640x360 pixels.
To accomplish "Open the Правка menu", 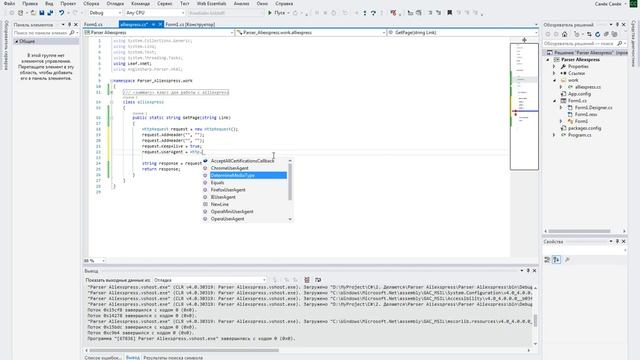I will coord(30,4).
